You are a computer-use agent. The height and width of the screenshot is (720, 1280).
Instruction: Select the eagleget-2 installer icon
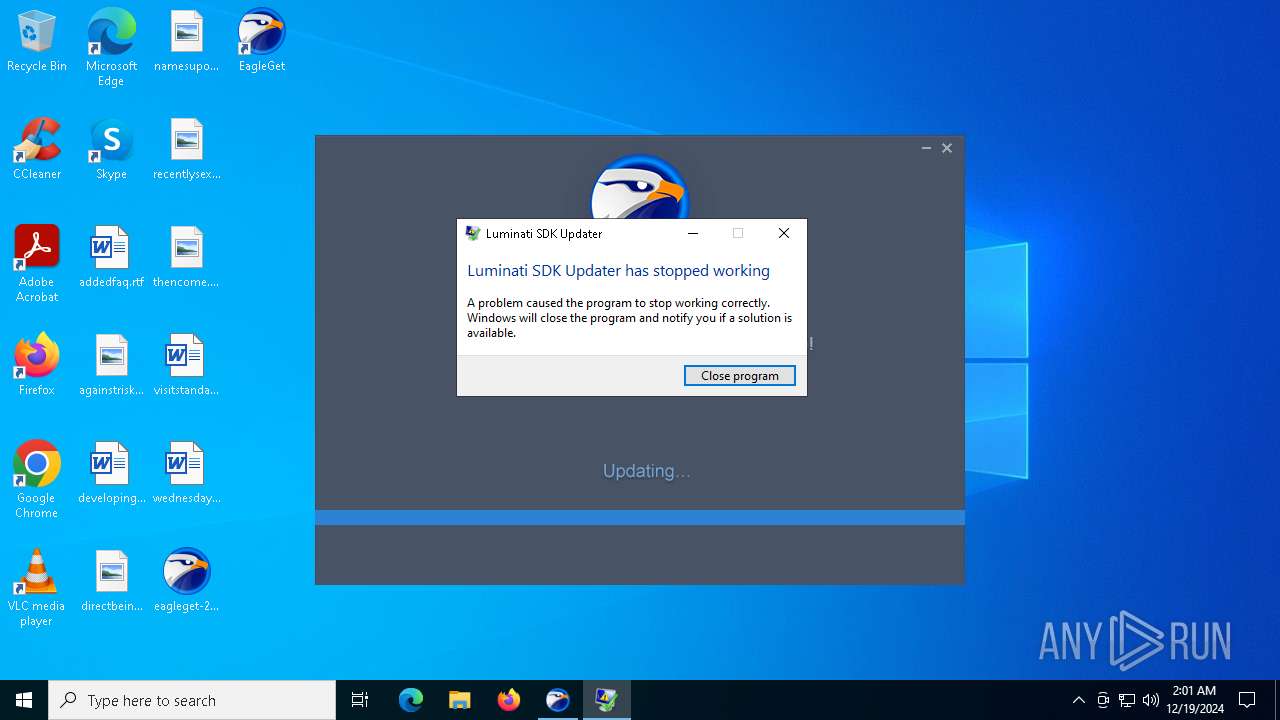tap(186, 582)
